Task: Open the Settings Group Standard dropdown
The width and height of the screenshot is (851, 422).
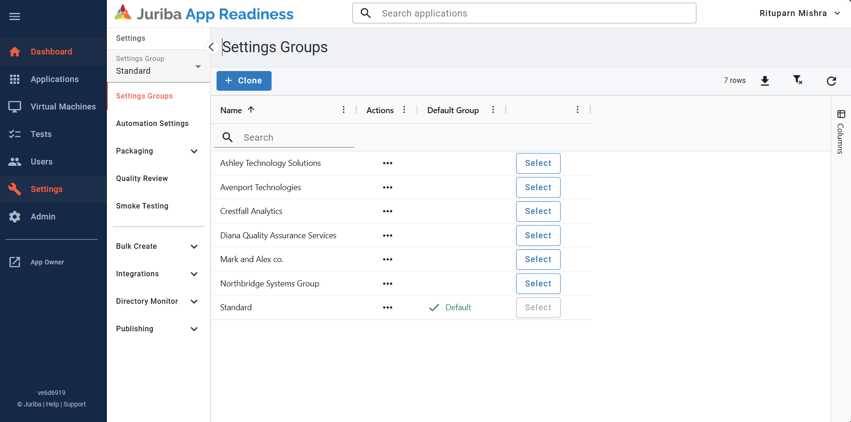Action: 158,66
